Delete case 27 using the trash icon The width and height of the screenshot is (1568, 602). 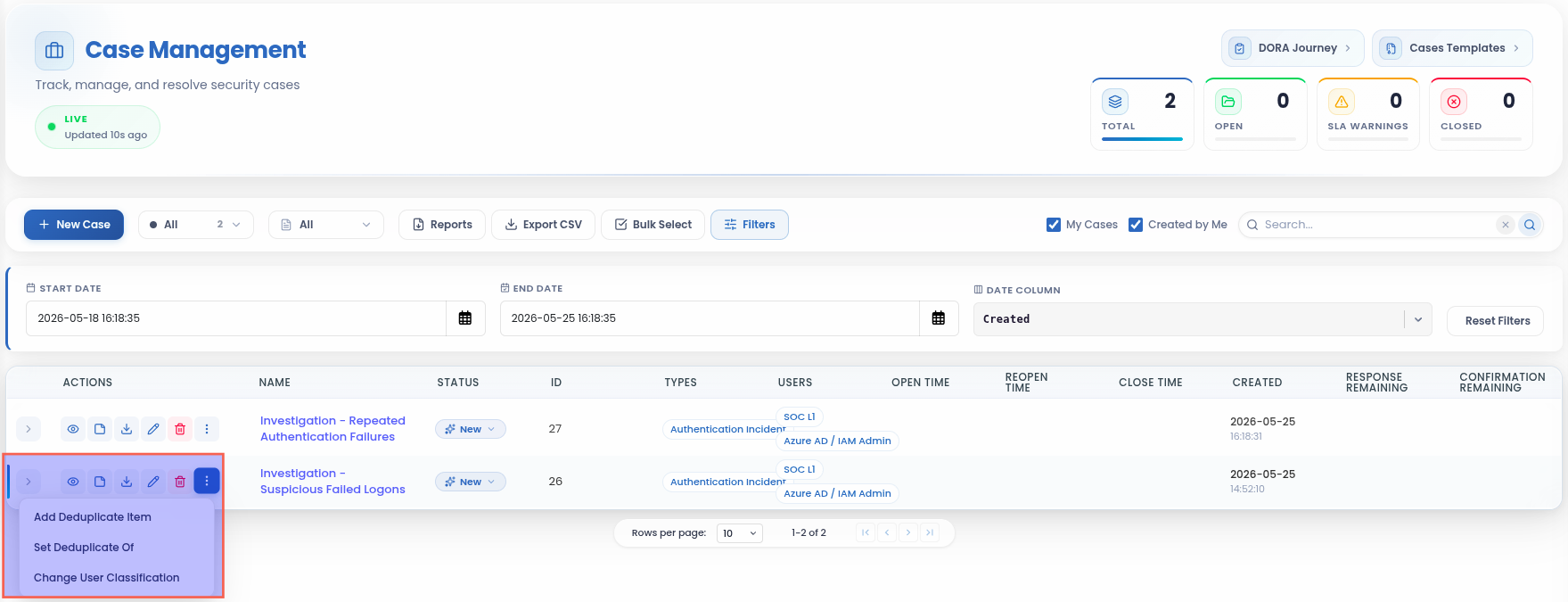[x=180, y=429]
